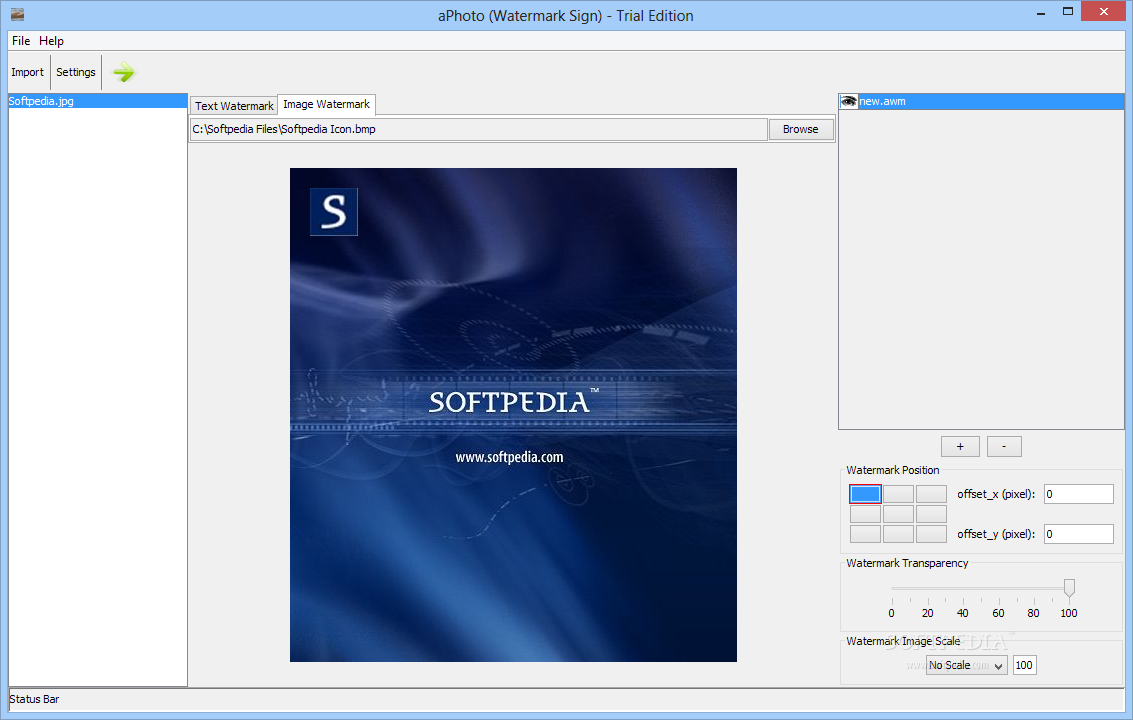The image size is (1133, 720).
Task: Click the watermark image path field
Action: [478, 129]
